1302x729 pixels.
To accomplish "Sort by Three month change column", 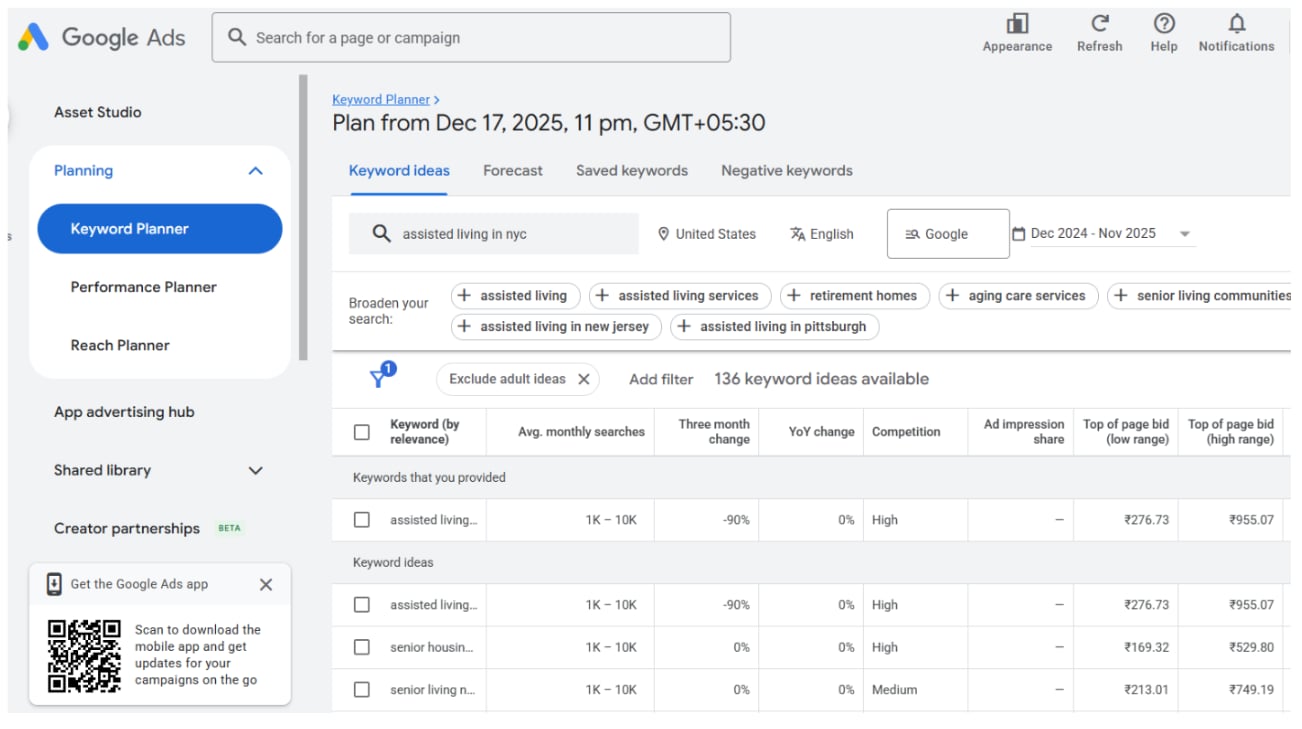I will click(x=714, y=432).
